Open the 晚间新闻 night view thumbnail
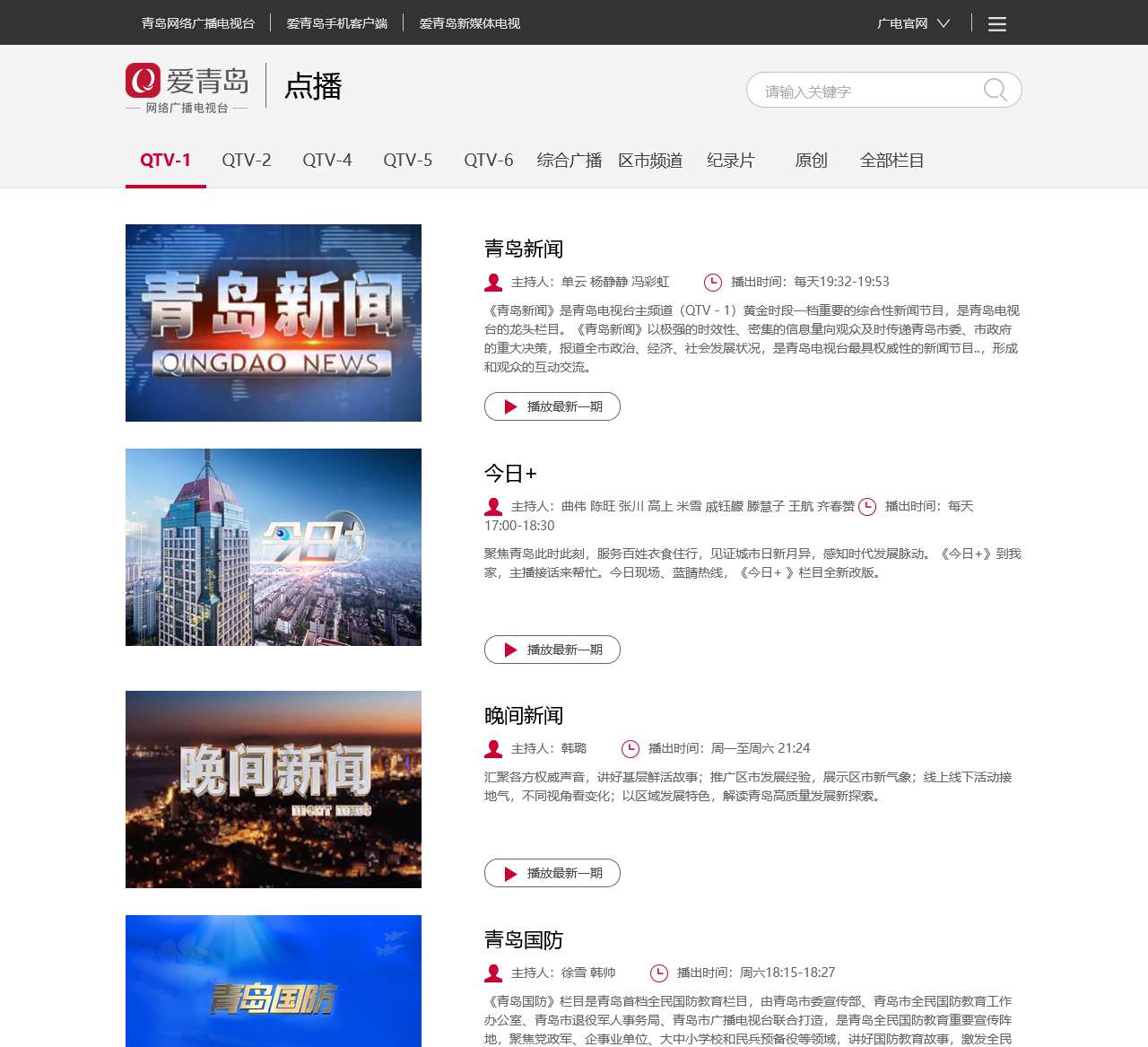Image resolution: width=1148 pixels, height=1047 pixels. pyautogui.click(x=274, y=790)
